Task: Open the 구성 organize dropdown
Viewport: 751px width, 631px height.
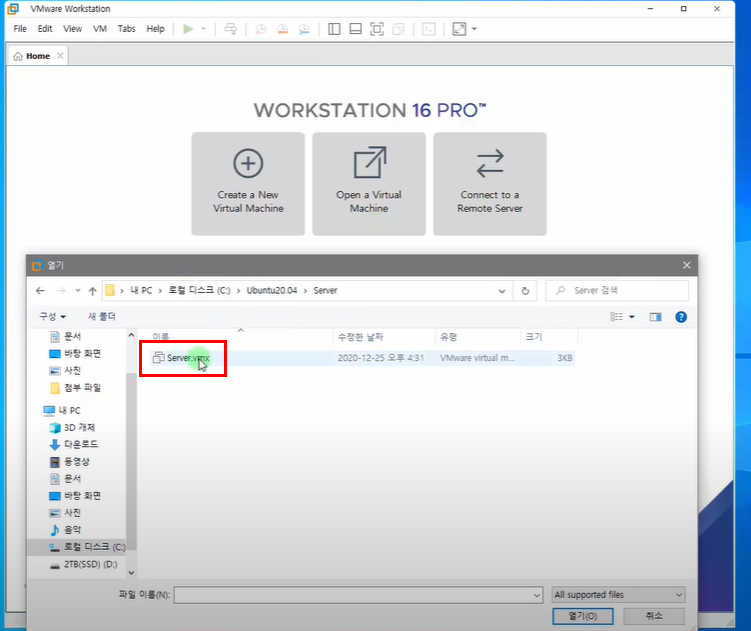Action: coord(52,317)
